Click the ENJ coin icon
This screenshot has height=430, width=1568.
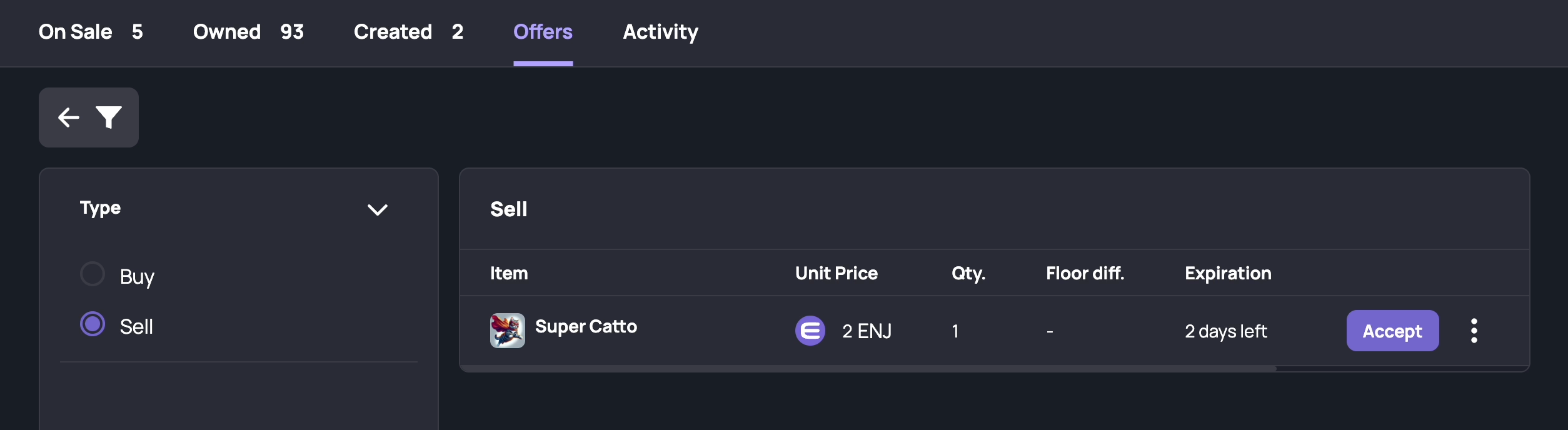click(810, 331)
